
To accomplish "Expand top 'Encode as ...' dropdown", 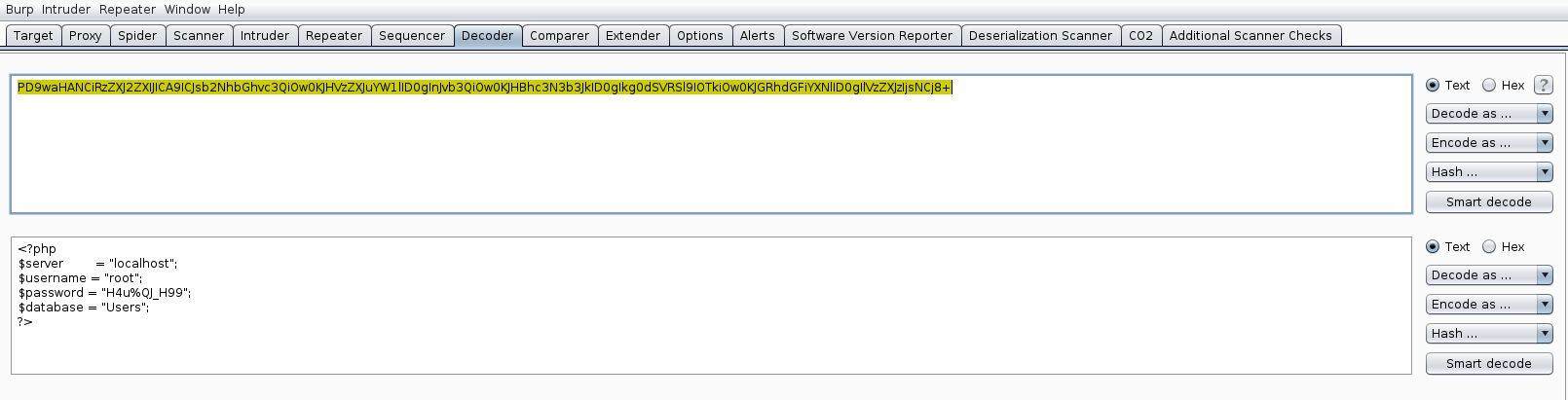I will [x=1488, y=143].
